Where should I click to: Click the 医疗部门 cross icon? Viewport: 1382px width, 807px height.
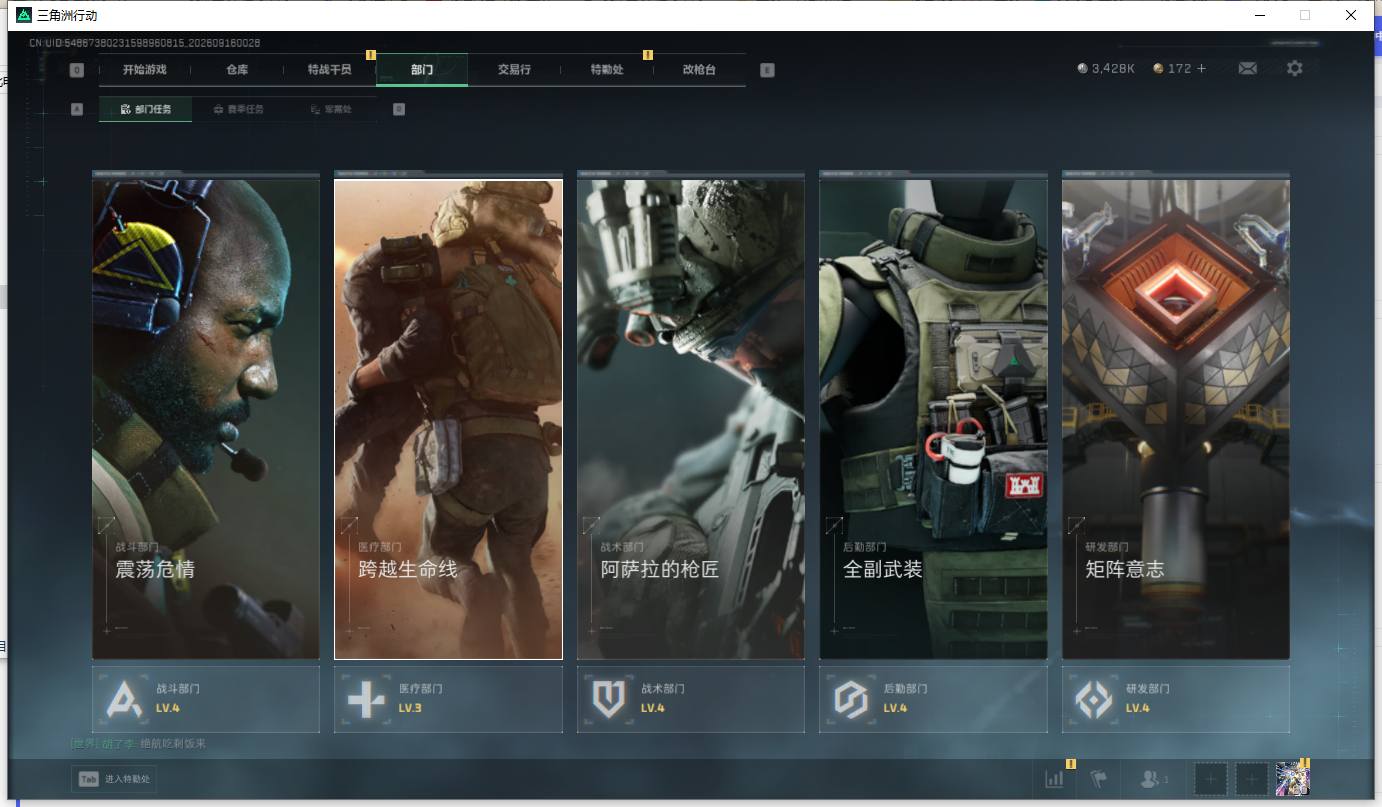pyautogui.click(x=366, y=699)
